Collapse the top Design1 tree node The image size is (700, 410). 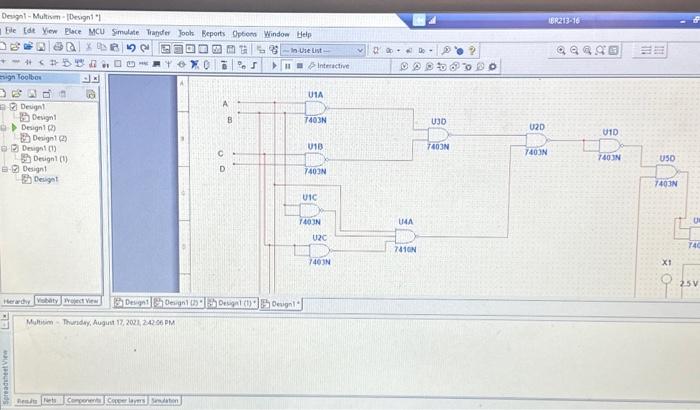(3, 107)
